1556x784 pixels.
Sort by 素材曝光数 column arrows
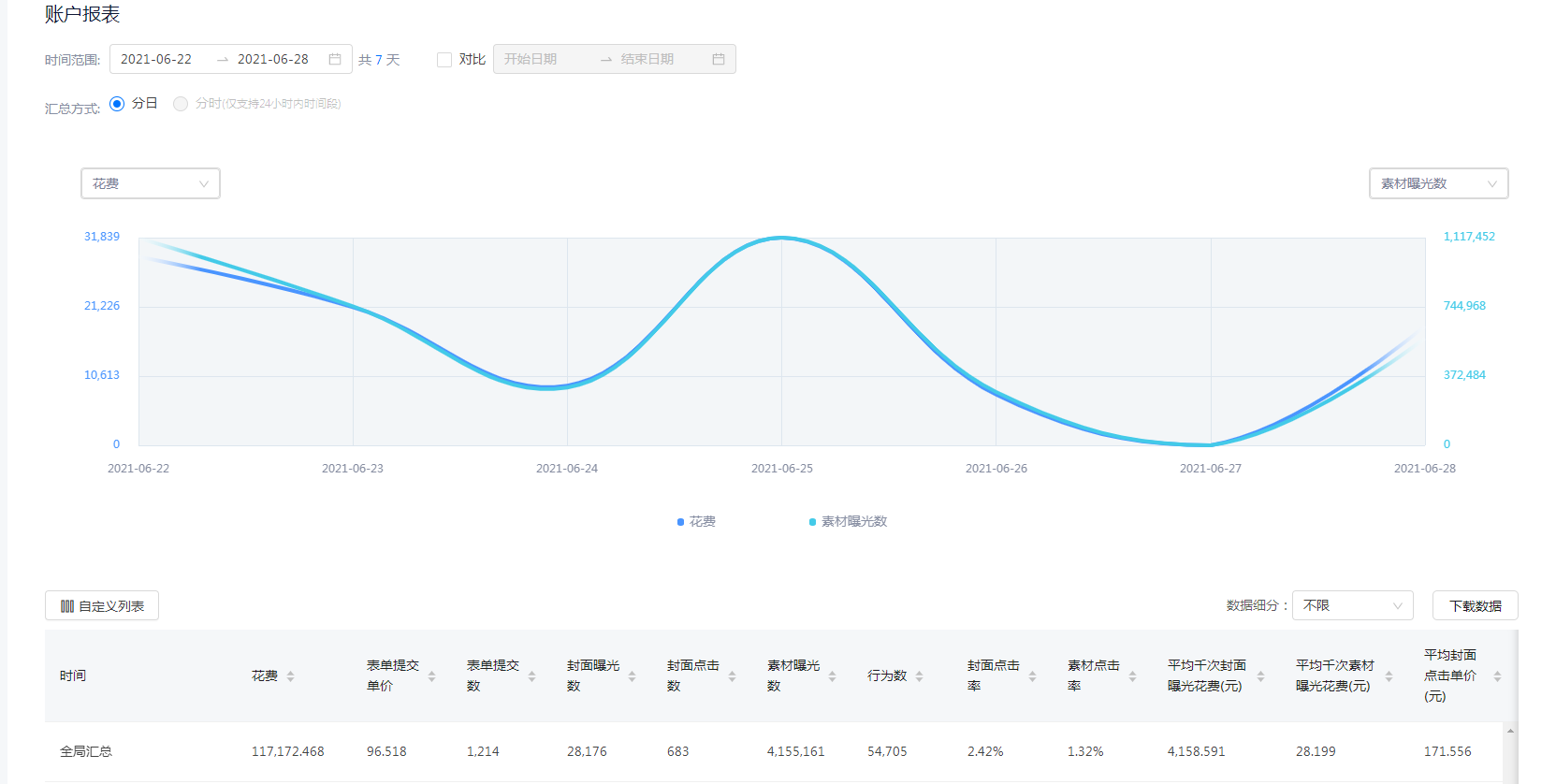(832, 676)
